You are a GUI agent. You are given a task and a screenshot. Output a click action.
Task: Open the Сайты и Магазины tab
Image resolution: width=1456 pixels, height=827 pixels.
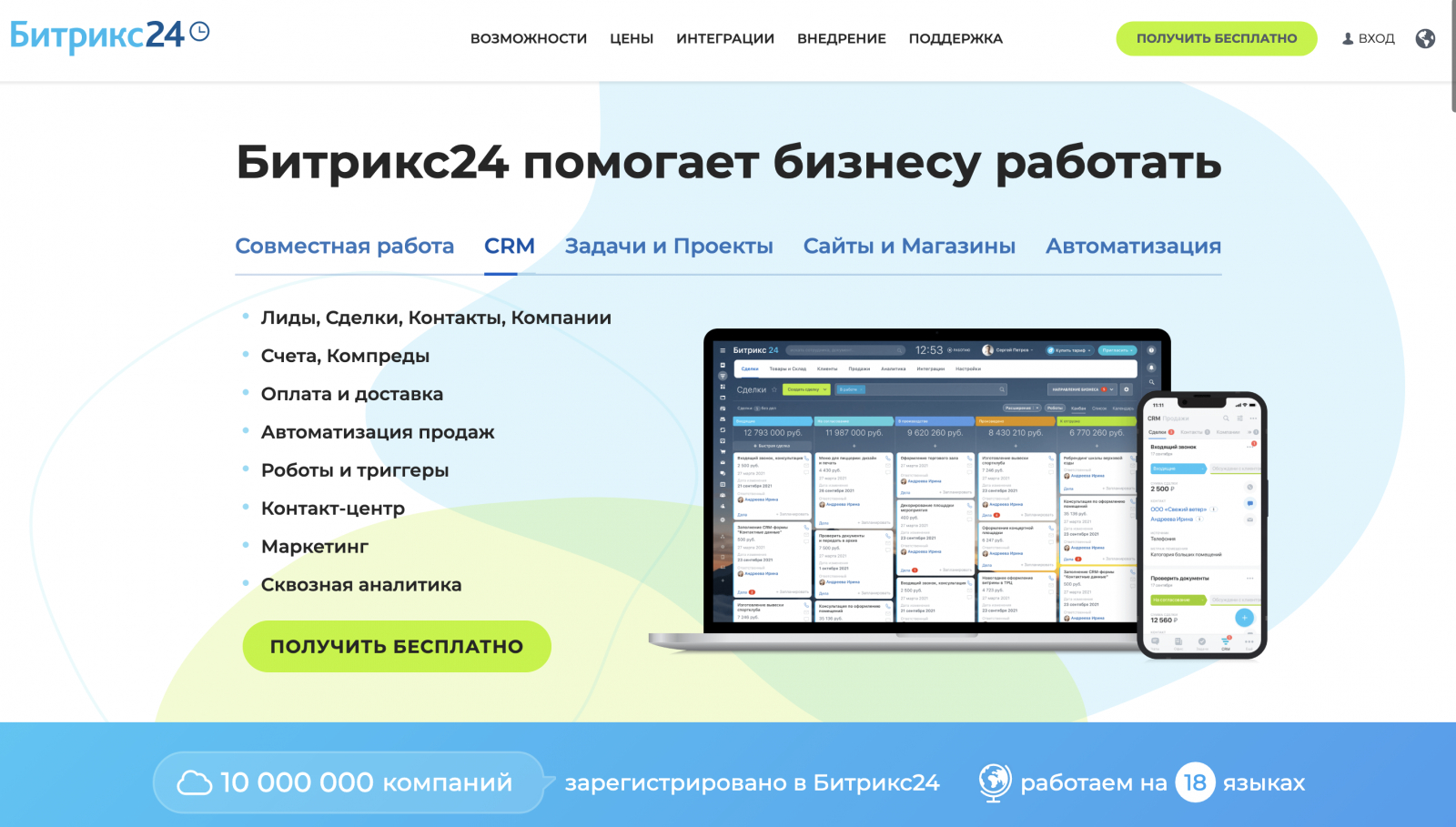tap(909, 247)
